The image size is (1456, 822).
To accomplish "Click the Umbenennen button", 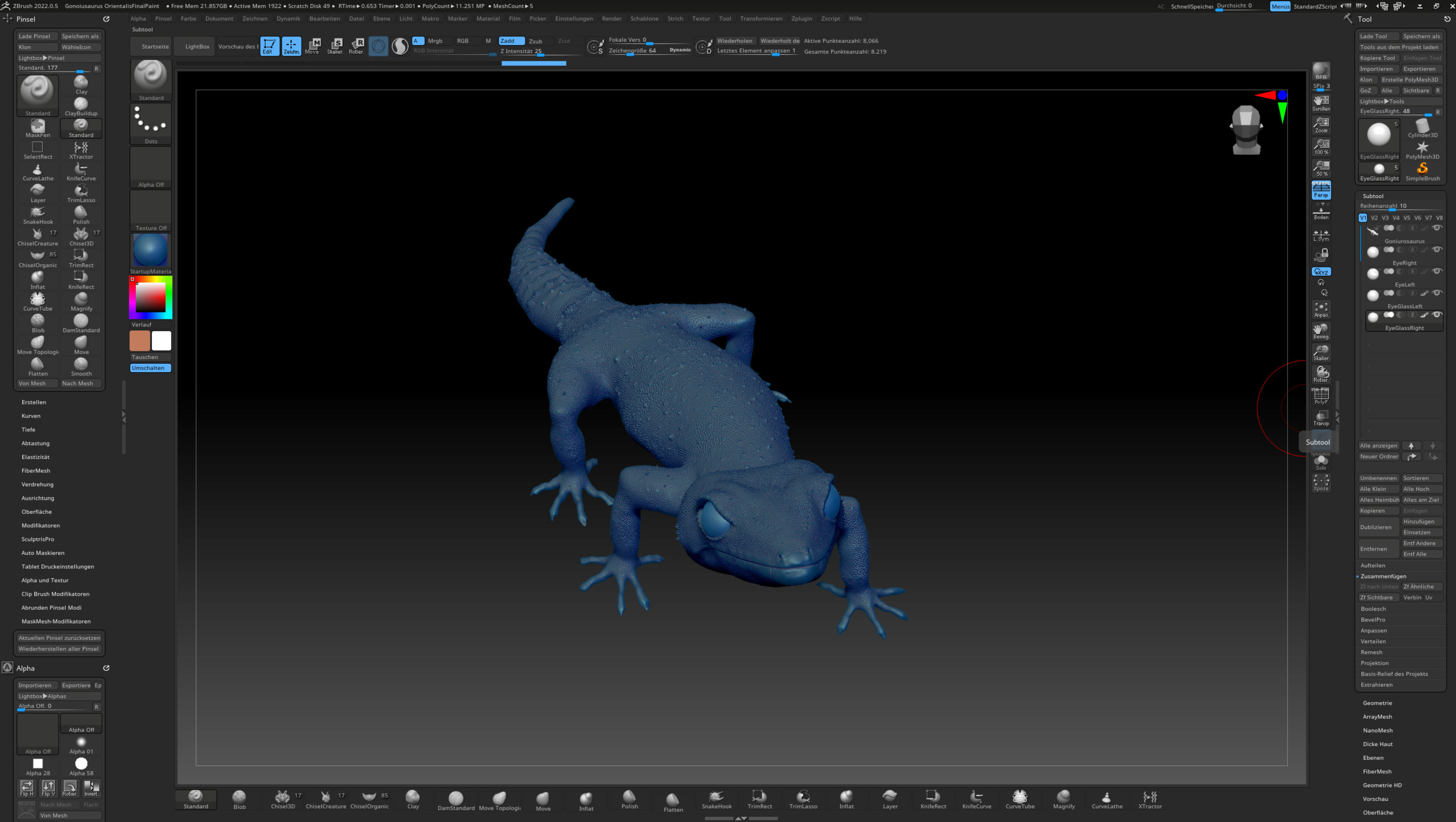I will 1379,478.
